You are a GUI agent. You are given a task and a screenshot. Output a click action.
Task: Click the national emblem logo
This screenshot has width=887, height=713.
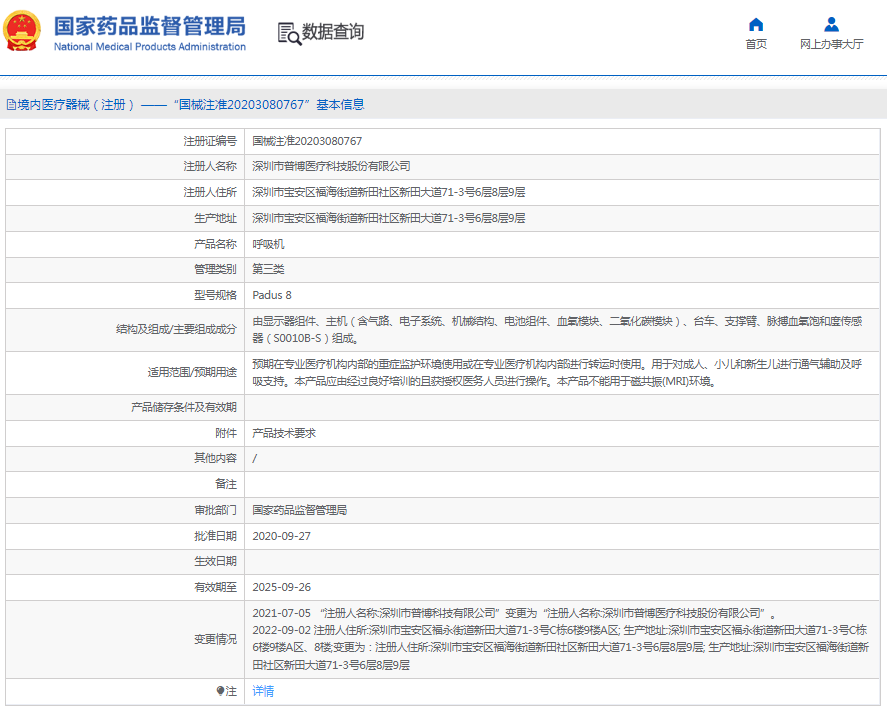tap(22, 32)
